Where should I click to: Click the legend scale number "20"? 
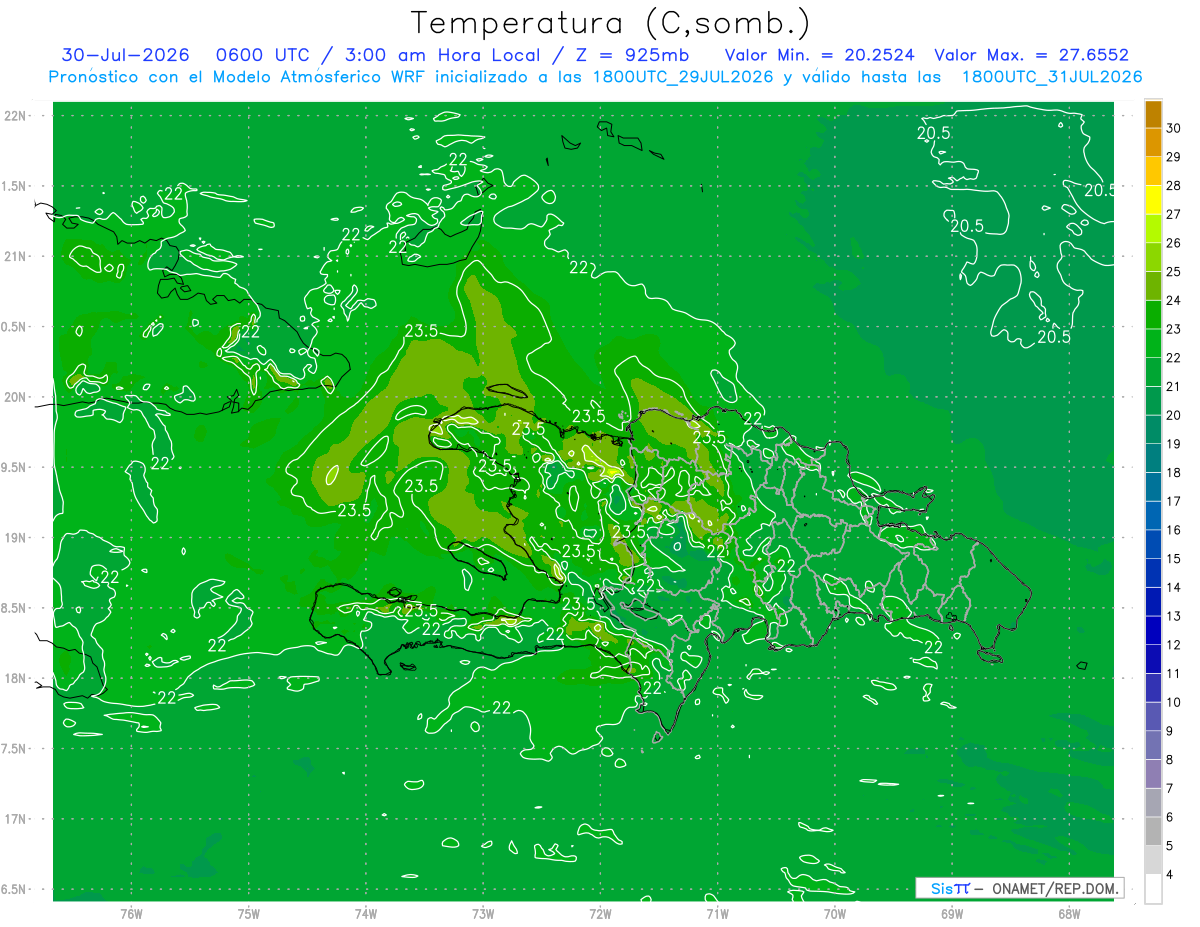pyautogui.click(x=1174, y=415)
